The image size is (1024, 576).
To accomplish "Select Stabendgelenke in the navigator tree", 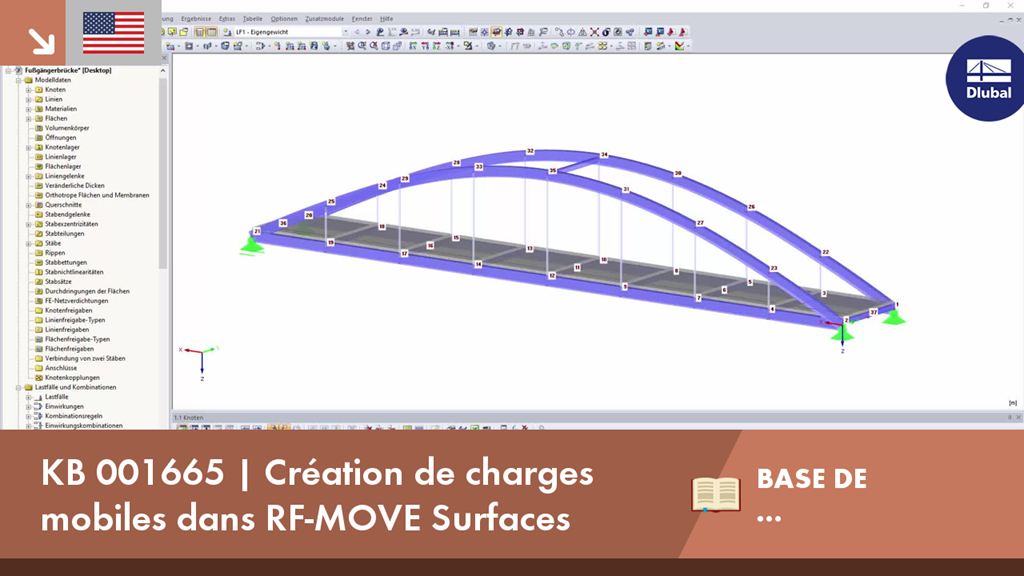I will [67, 214].
